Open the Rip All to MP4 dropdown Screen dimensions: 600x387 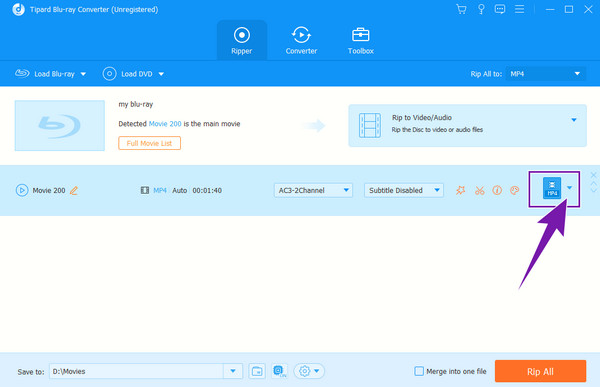pyautogui.click(x=546, y=73)
